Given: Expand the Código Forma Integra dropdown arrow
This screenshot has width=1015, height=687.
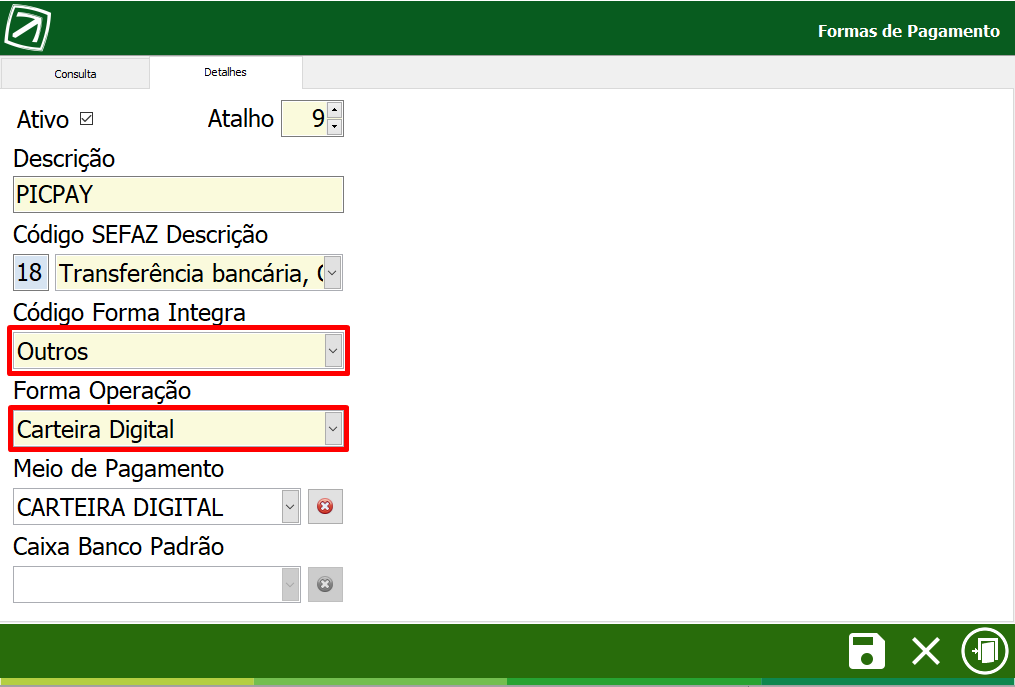Looking at the screenshot, I should (x=333, y=350).
